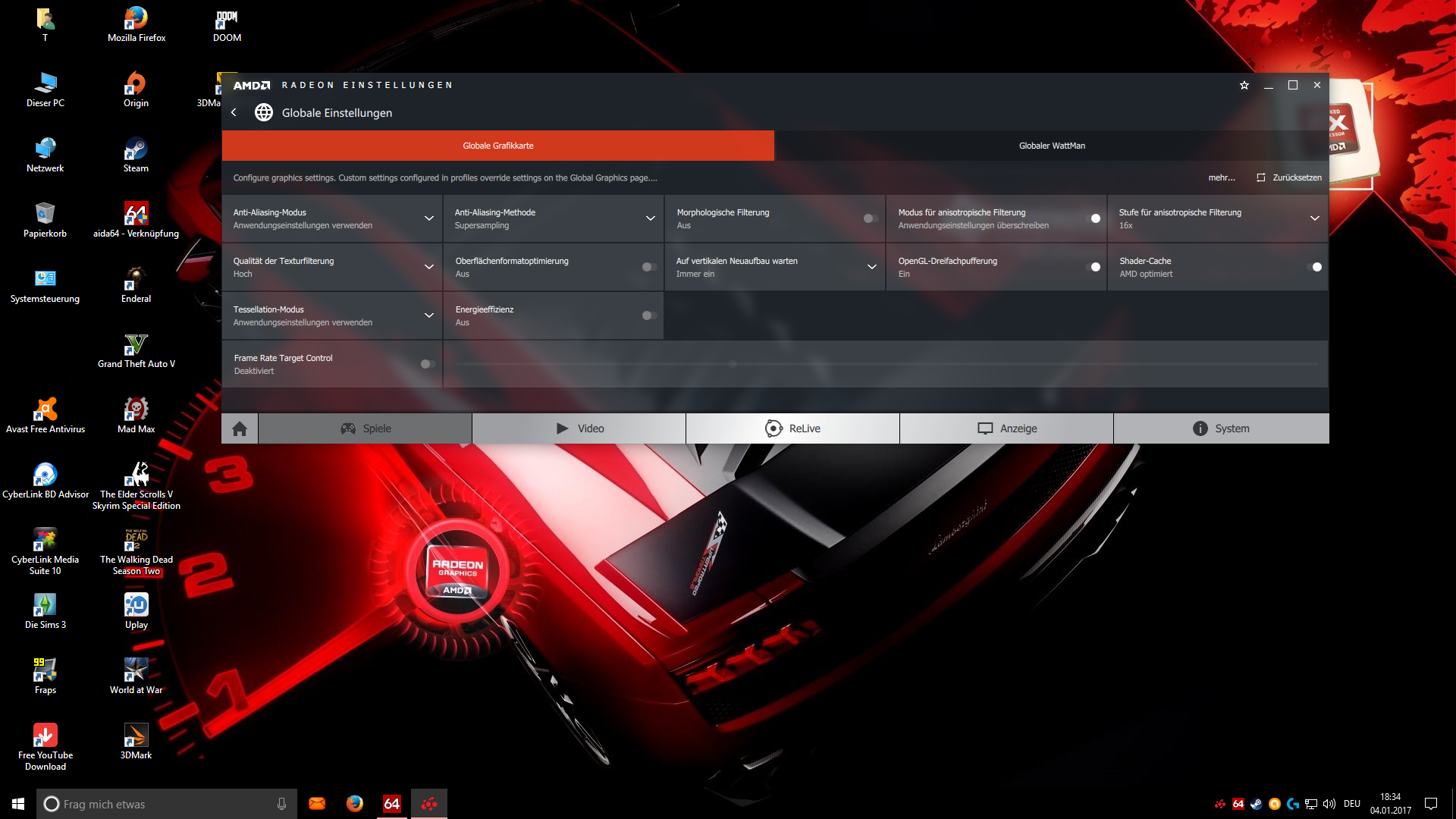This screenshot has height=819, width=1456.
Task: Disable the Shader-Cache toggle
Action: (1314, 268)
